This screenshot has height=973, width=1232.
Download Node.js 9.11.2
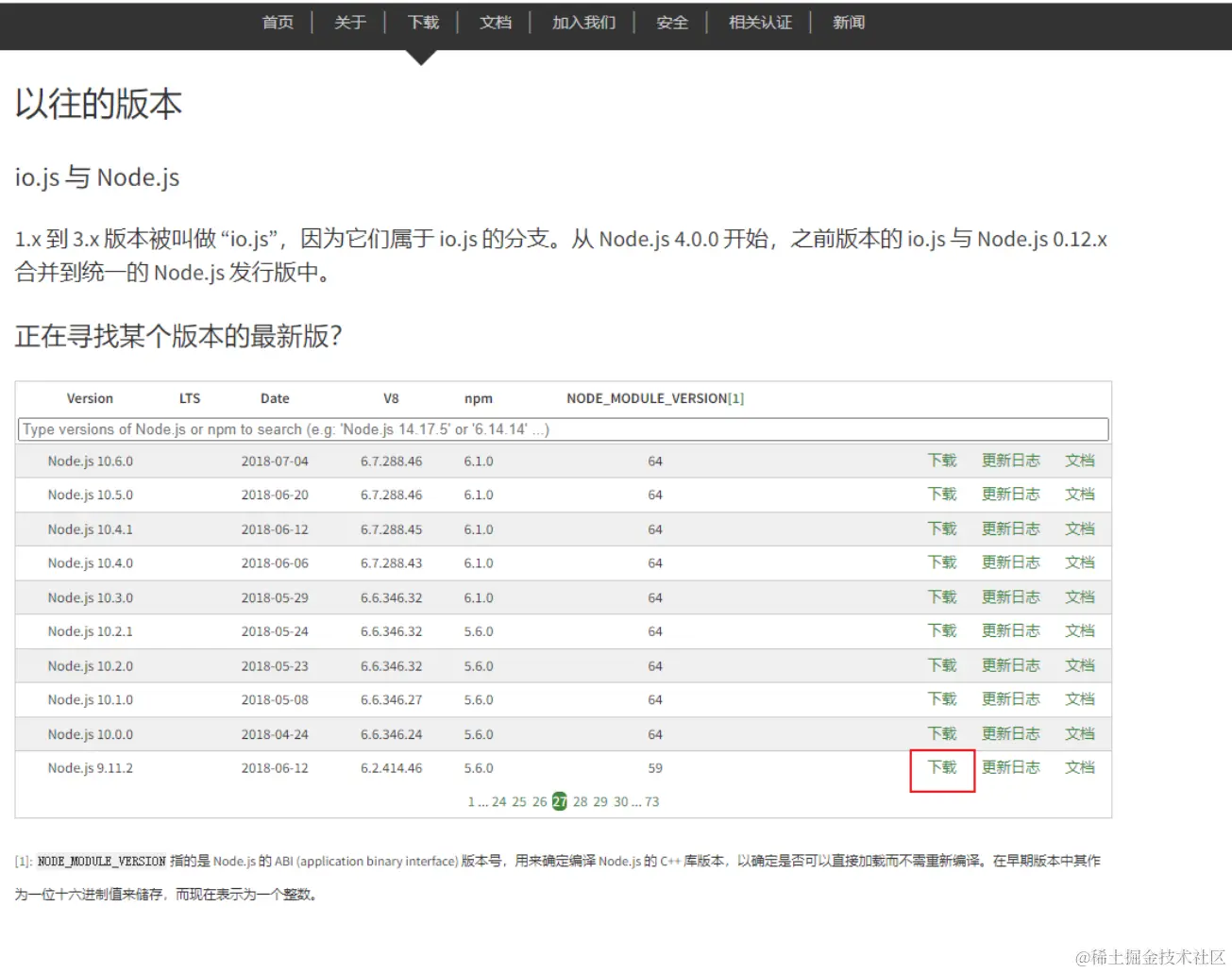pyautogui.click(x=942, y=768)
